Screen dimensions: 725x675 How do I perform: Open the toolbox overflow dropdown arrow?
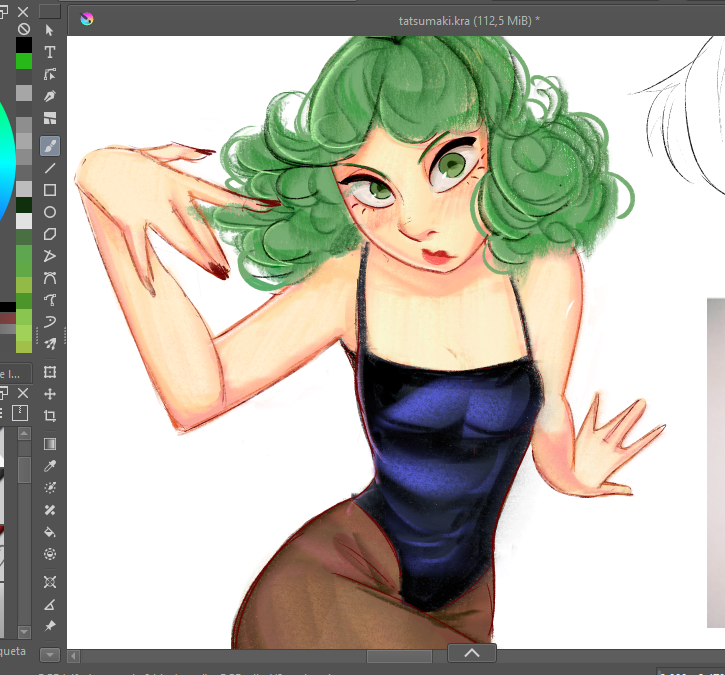pos(49,655)
